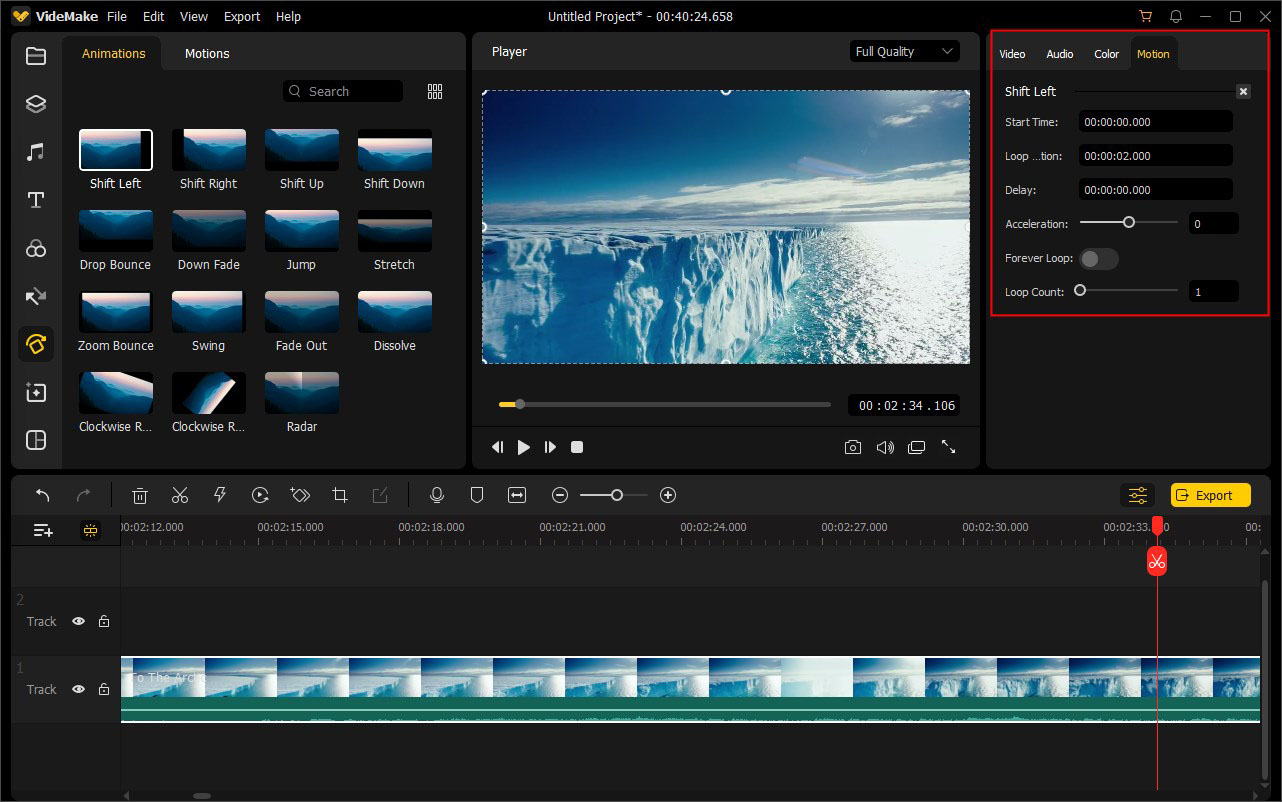Open the Music library in the sidebar
The width and height of the screenshot is (1282, 802).
[x=36, y=151]
